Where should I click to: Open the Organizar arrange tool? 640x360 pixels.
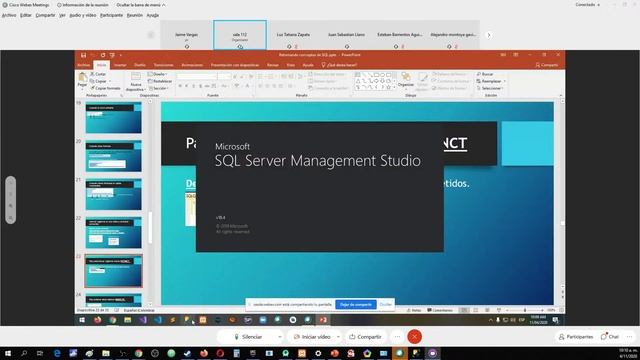coord(406,80)
